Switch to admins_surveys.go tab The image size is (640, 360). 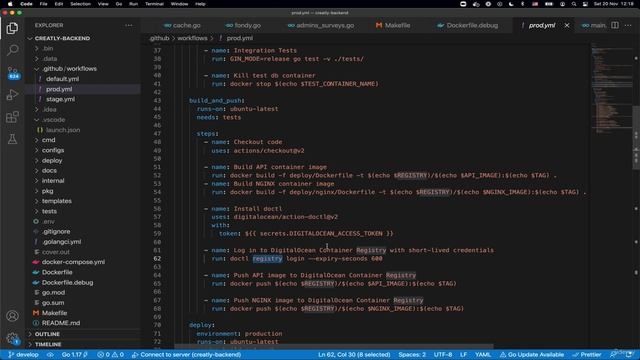pos(321,25)
